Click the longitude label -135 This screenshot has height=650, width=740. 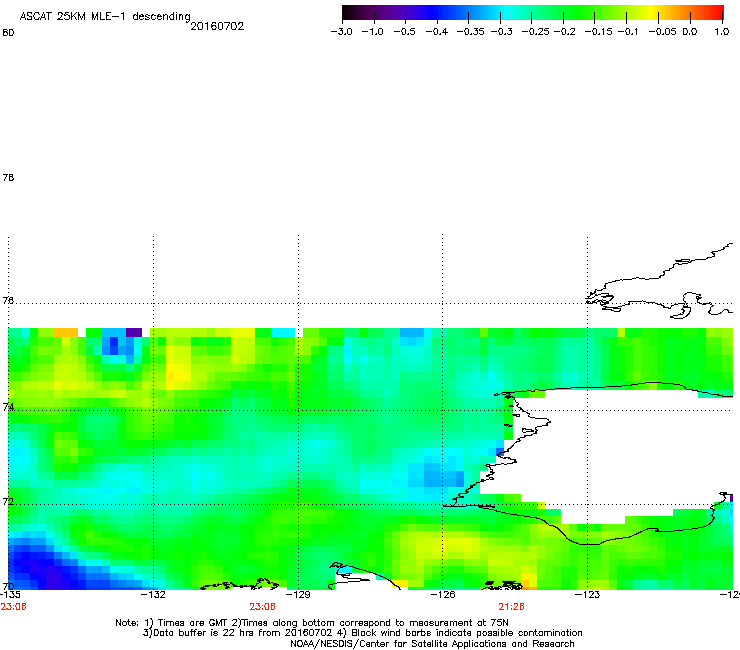click(10, 594)
